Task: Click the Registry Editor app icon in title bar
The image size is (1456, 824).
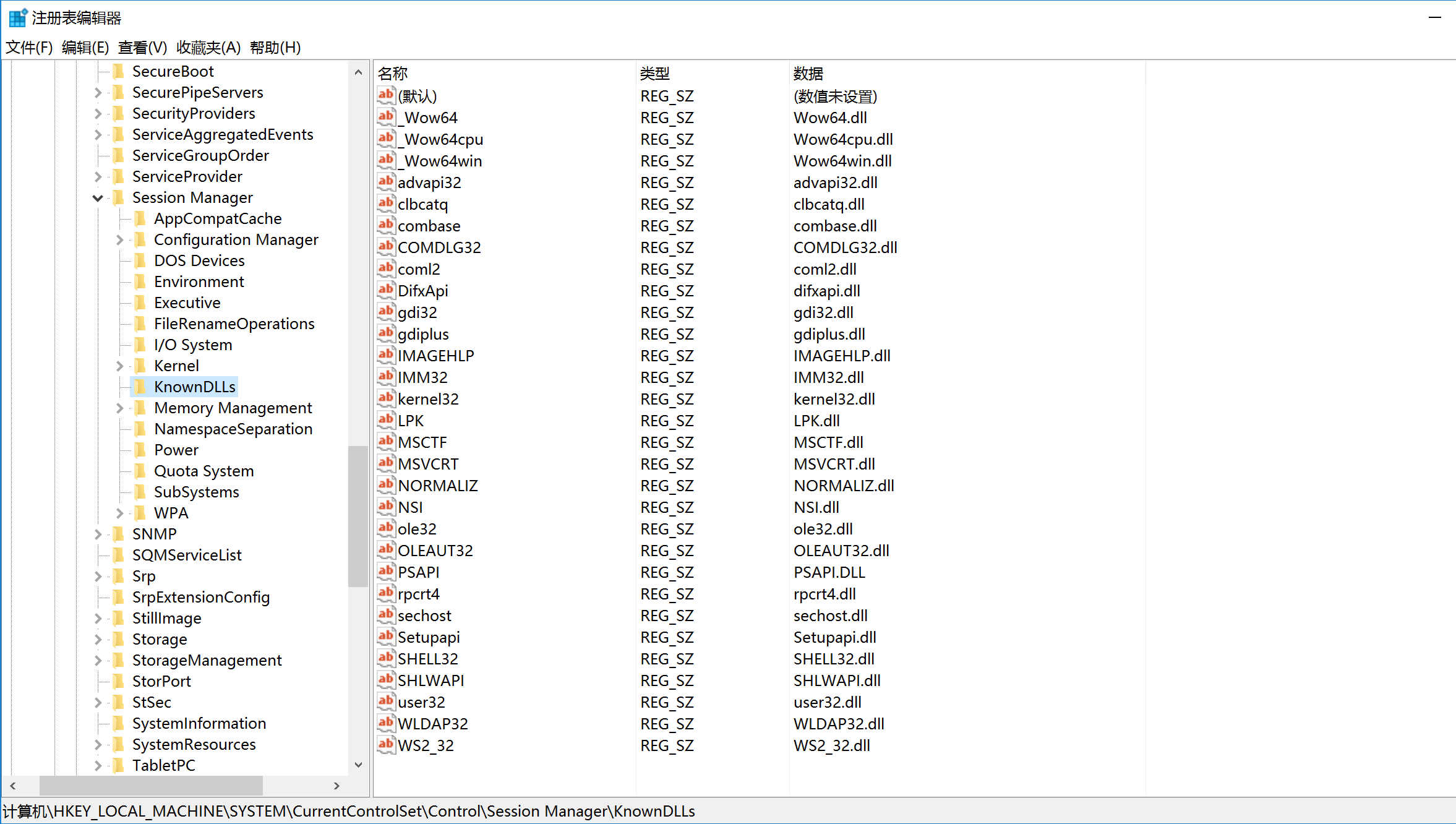Action: click(17, 17)
